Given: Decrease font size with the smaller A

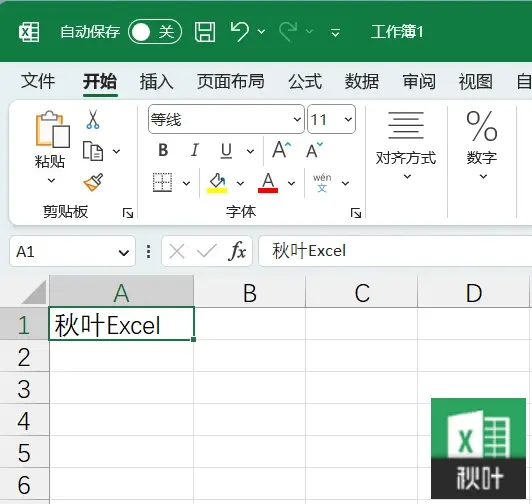Looking at the screenshot, I should (314, 150).
